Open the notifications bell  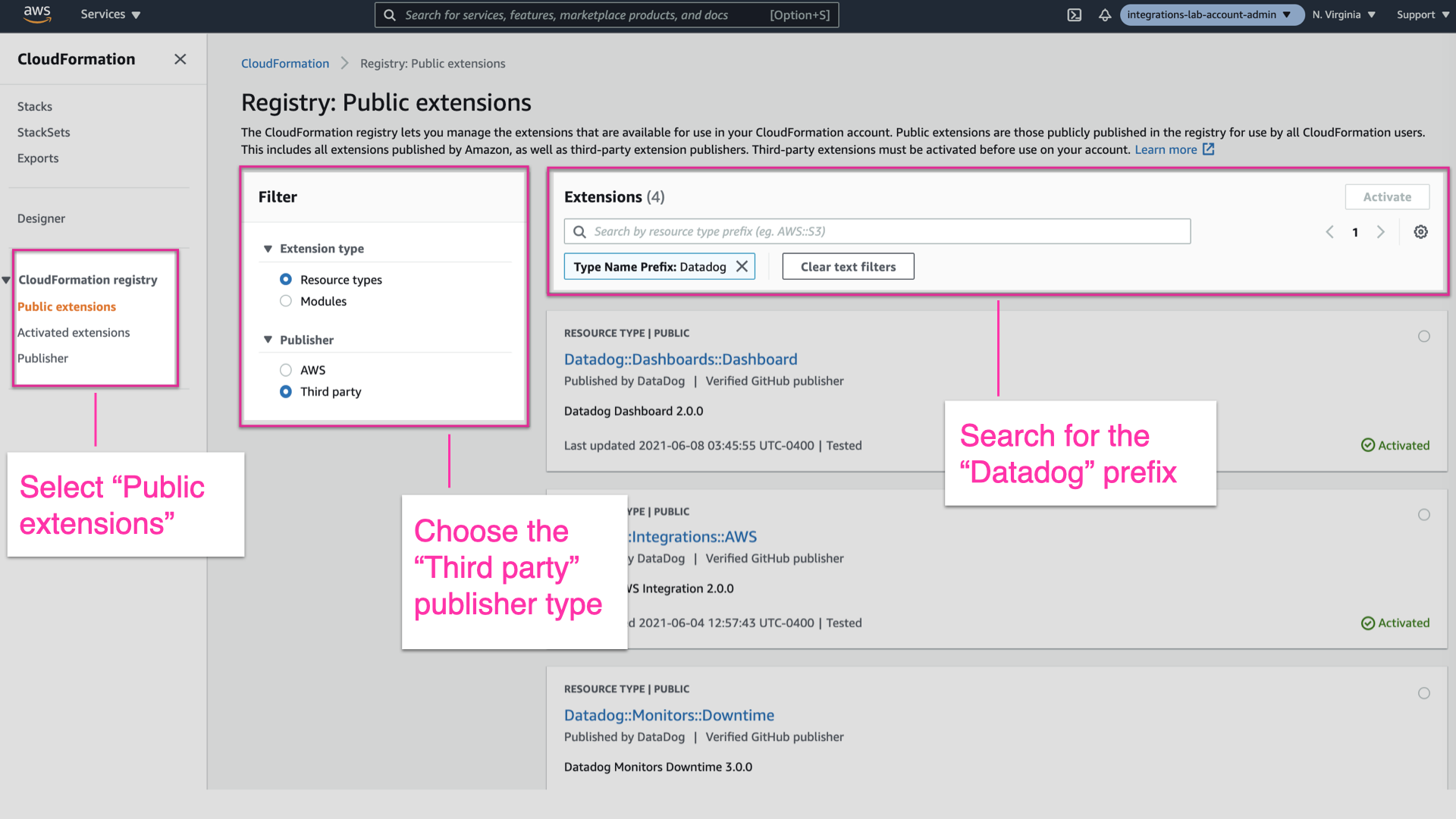(1105, 14)
